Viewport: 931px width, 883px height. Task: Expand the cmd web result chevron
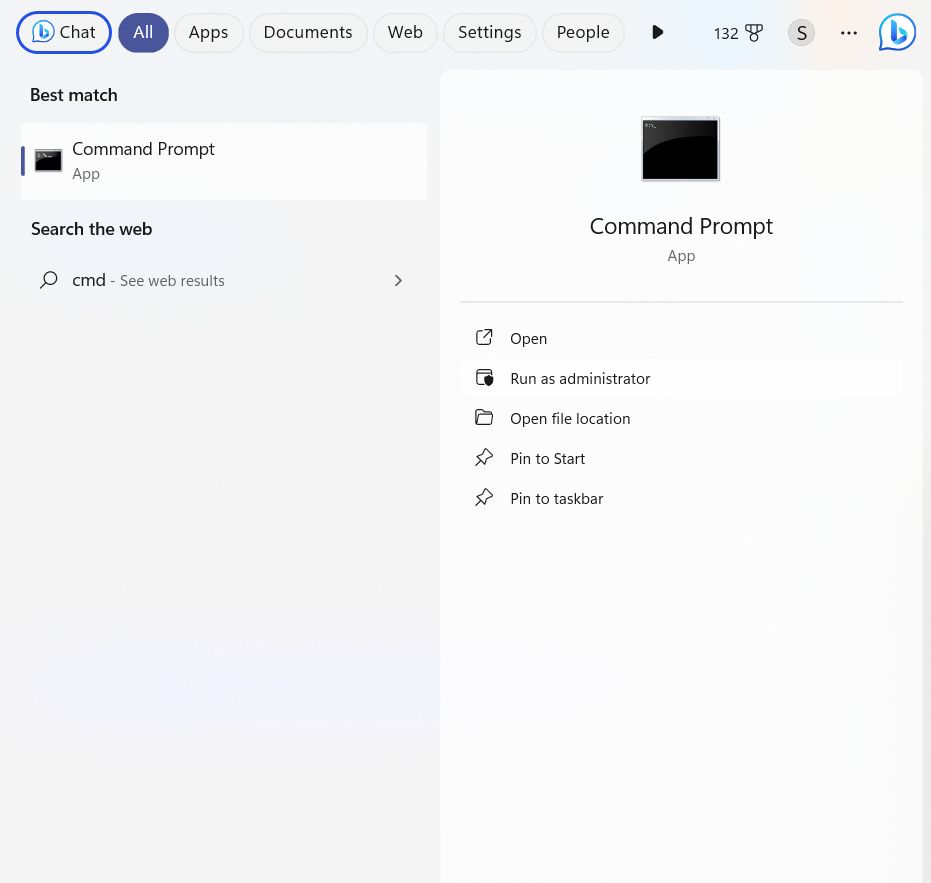[x=398, y=281]
